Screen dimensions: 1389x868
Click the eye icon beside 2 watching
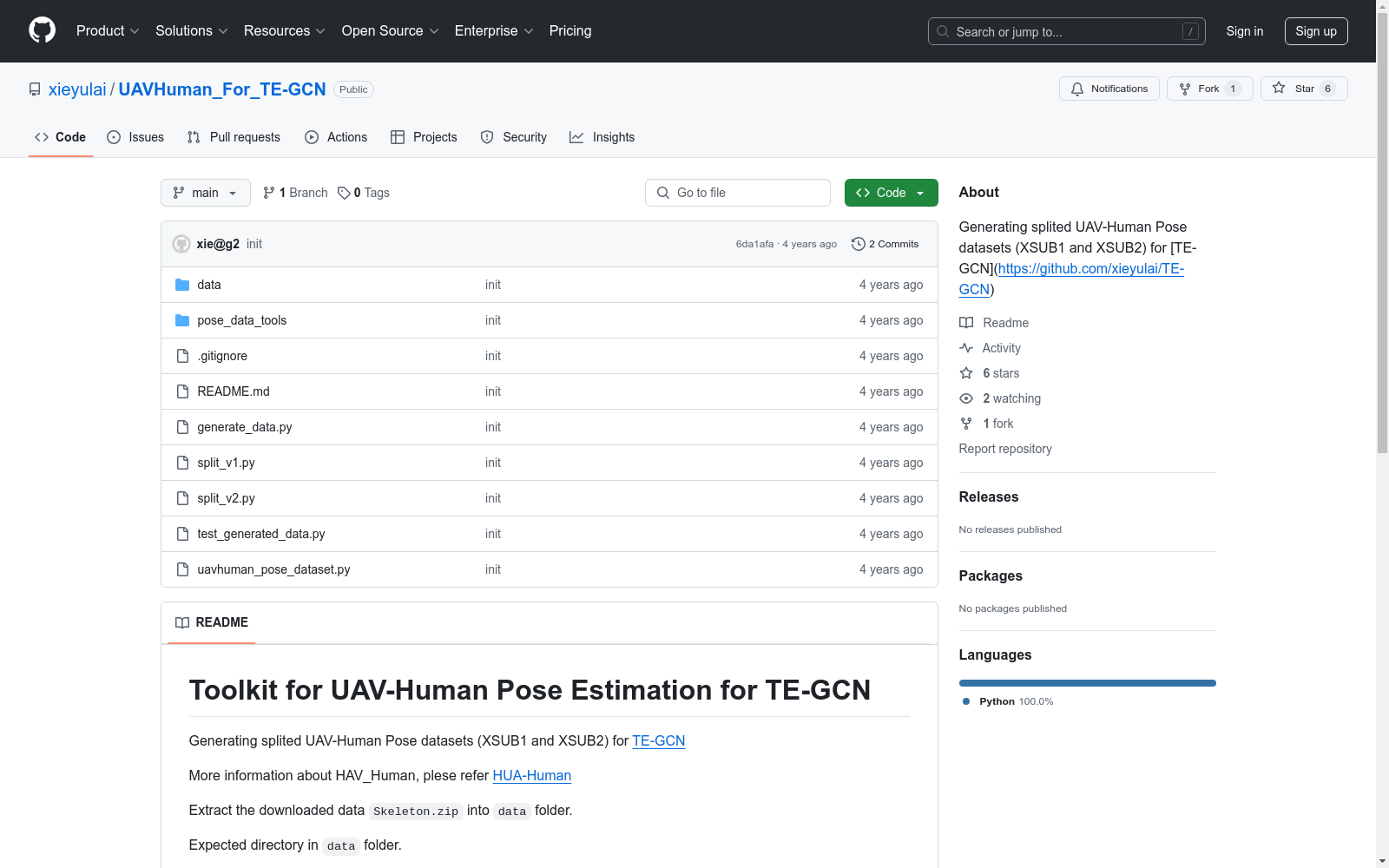(x=966, y=398)
